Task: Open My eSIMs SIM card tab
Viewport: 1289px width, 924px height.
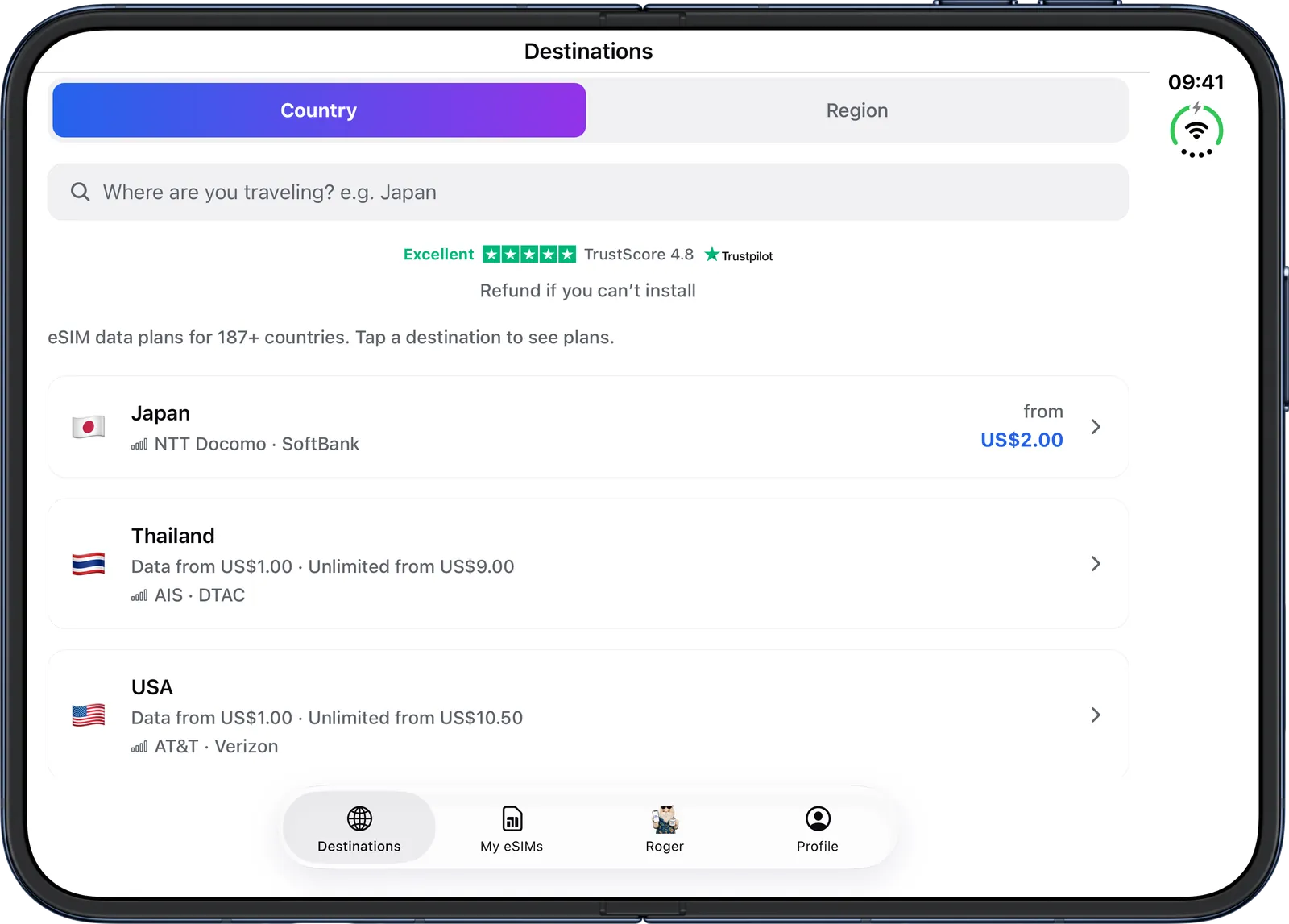Action: click(512, 828)
